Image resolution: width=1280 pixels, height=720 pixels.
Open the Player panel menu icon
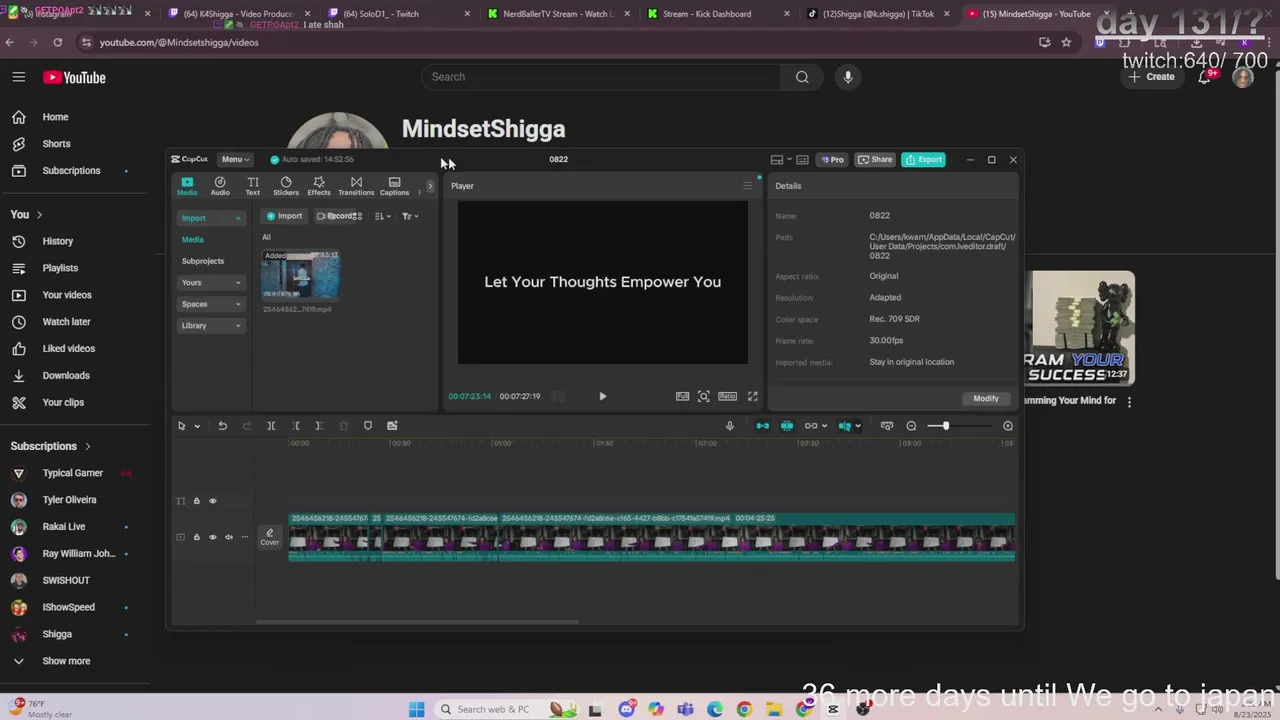[746, 185]
